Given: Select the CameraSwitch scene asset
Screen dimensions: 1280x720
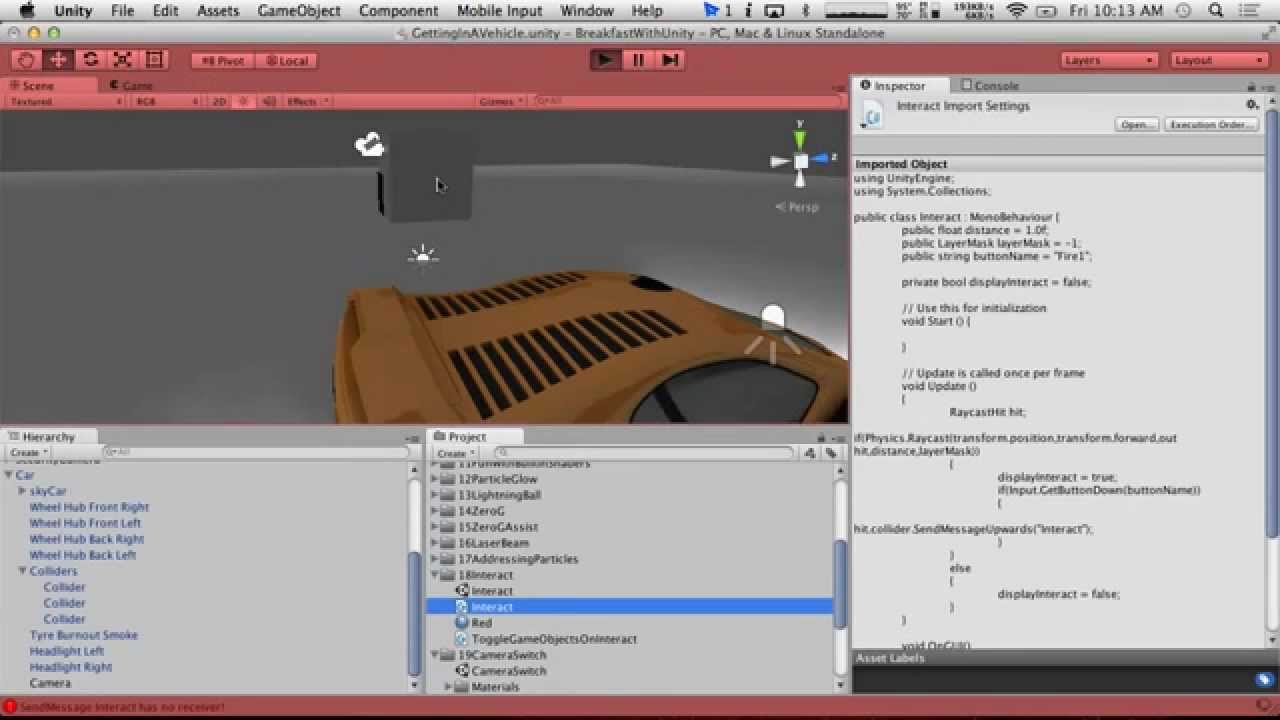Looking at the screenshot, I should click(x=501, y=671).
